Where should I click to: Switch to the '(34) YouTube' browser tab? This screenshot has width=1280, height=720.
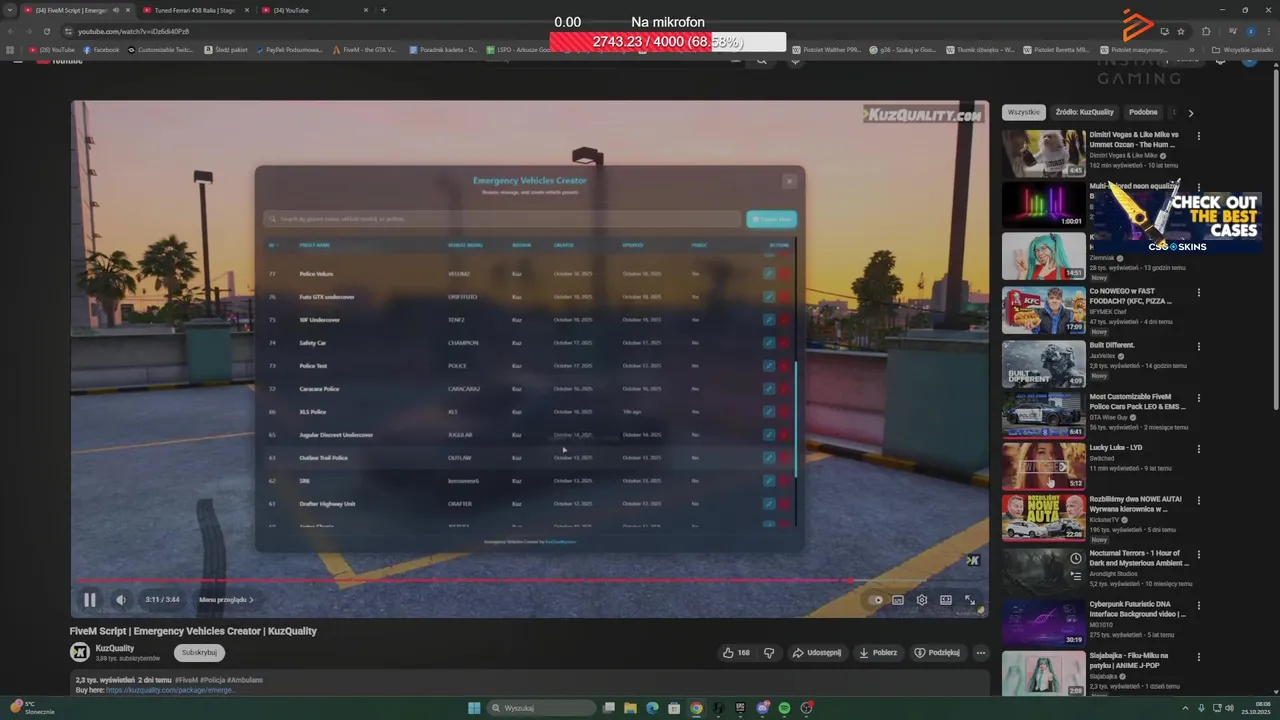(311, 10)
